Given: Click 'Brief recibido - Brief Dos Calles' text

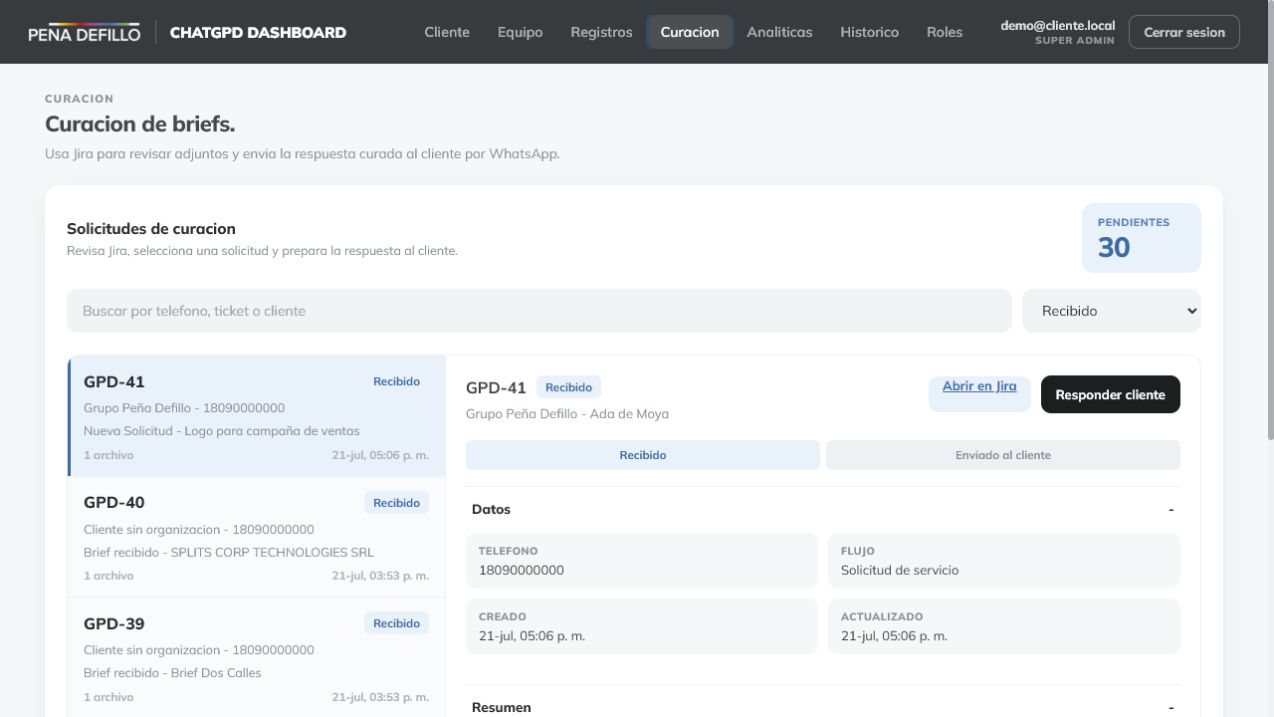Looking at the screenshot, I should tap(172, 673).
